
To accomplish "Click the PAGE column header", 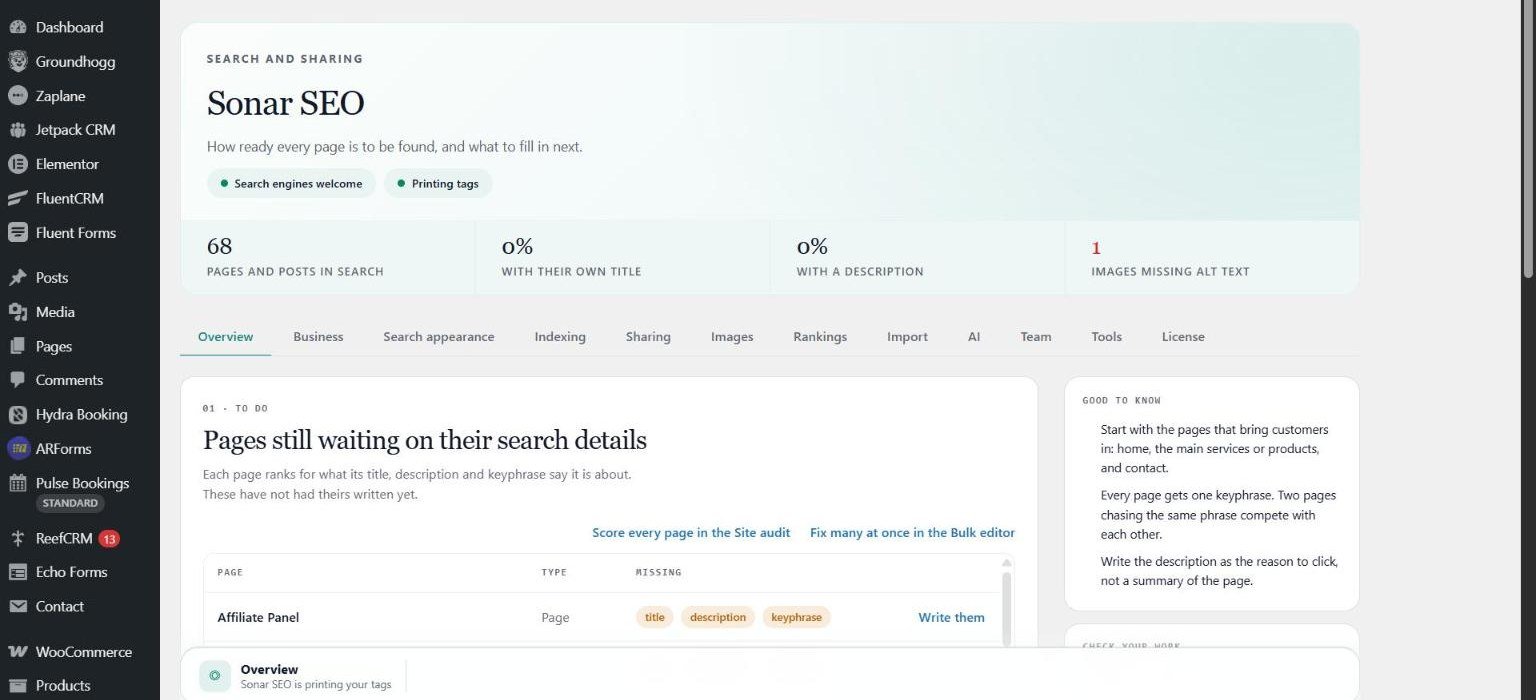I will [x=230, y=573].
